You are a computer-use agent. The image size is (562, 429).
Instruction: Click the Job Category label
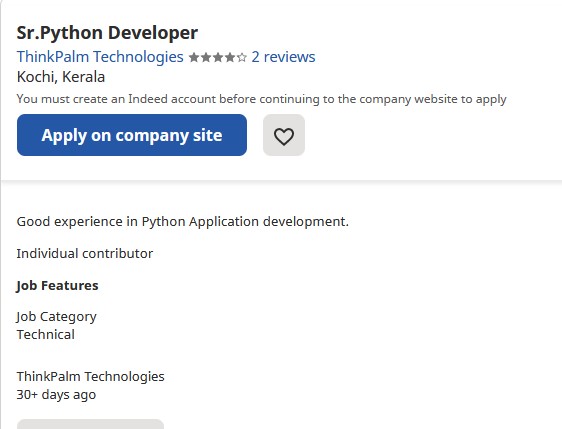[56, 317]
